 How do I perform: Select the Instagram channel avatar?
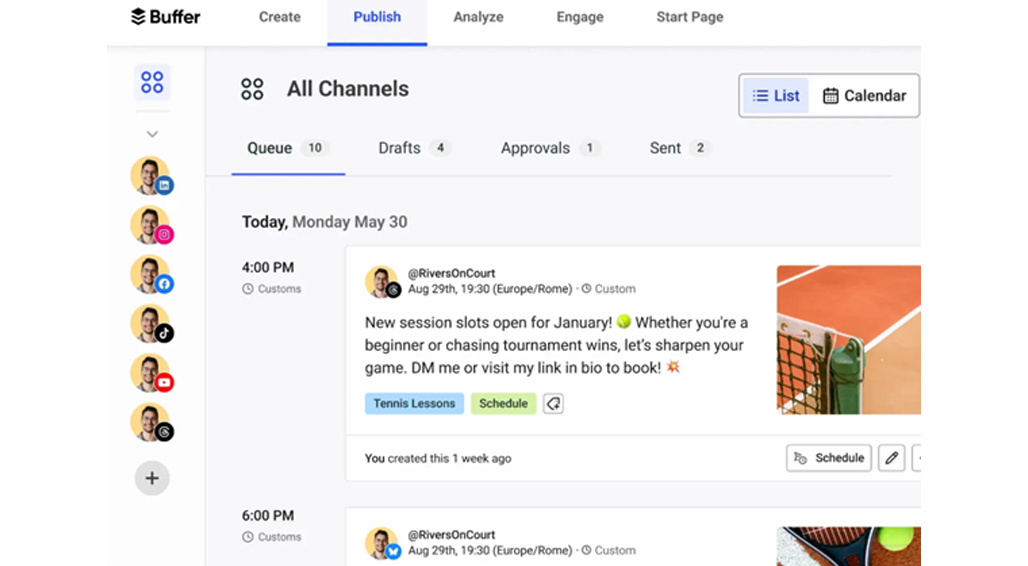151,225
